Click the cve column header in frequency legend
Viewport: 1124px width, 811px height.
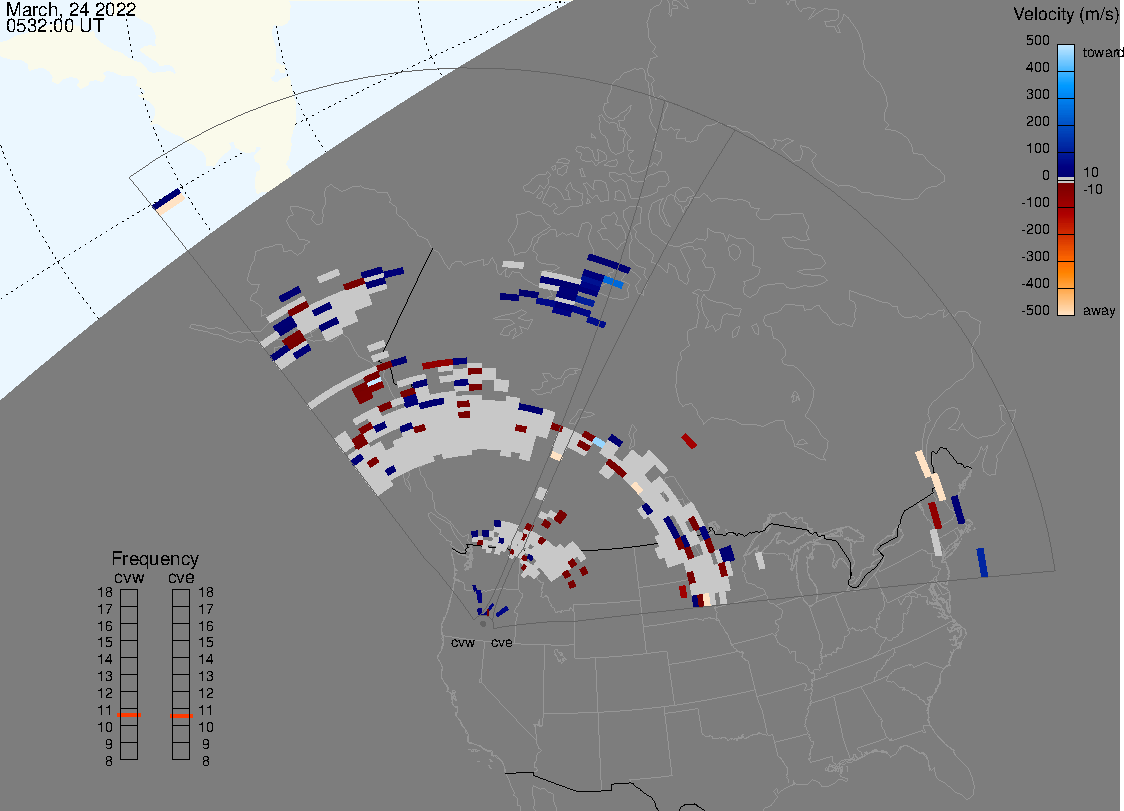pyautogui.click(x=181, y=575)
